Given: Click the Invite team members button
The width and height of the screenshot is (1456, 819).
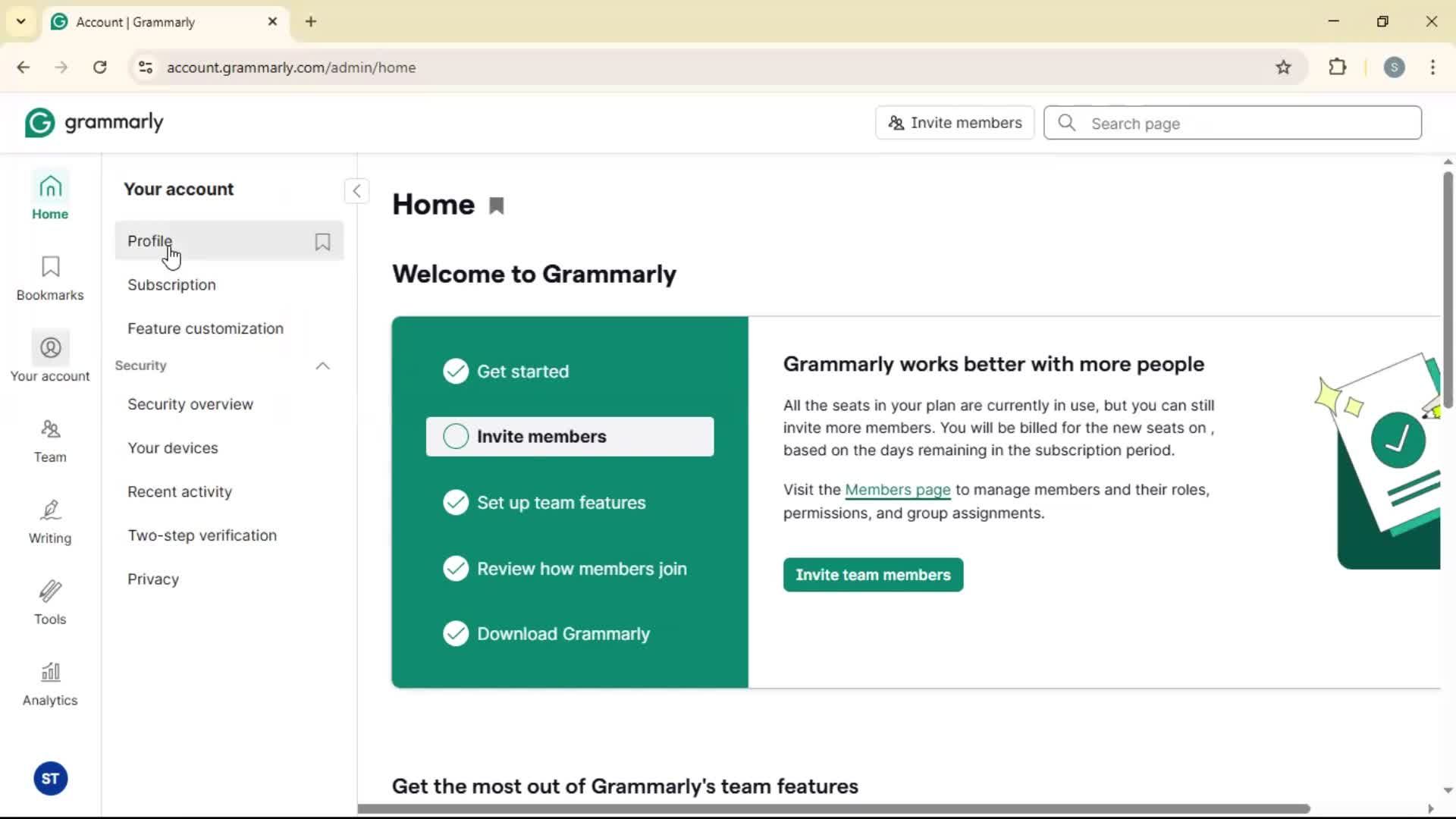Looking at the screenshot, I should pos(873,575).
